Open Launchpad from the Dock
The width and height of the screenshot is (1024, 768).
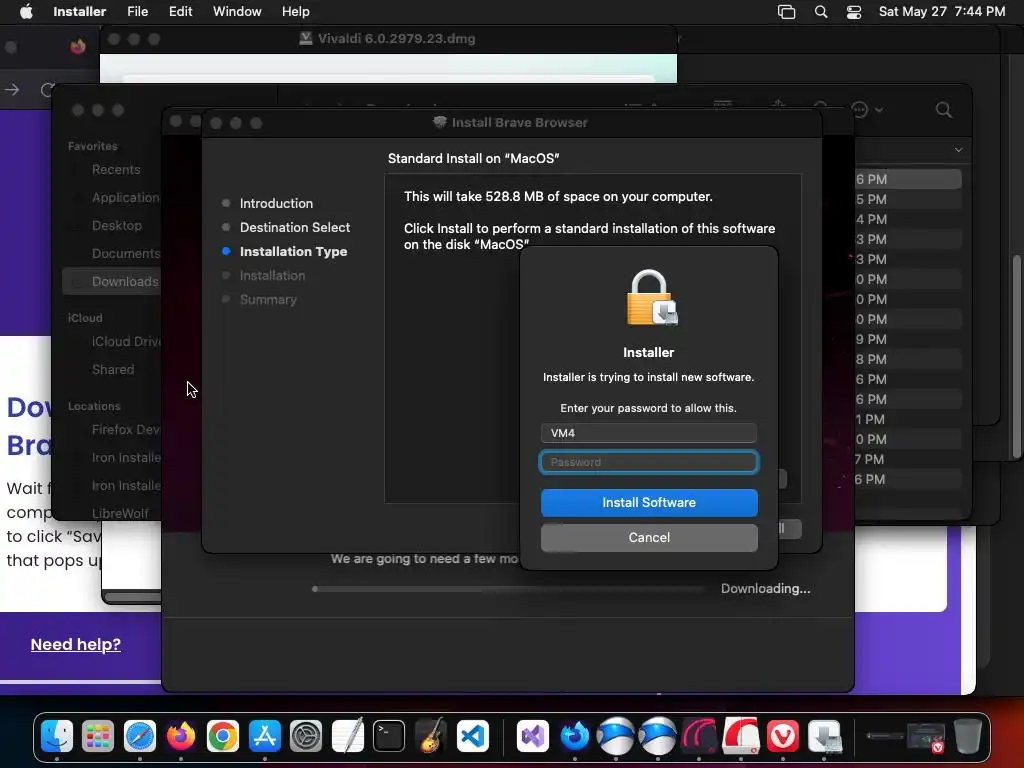[x=98, y=737]
